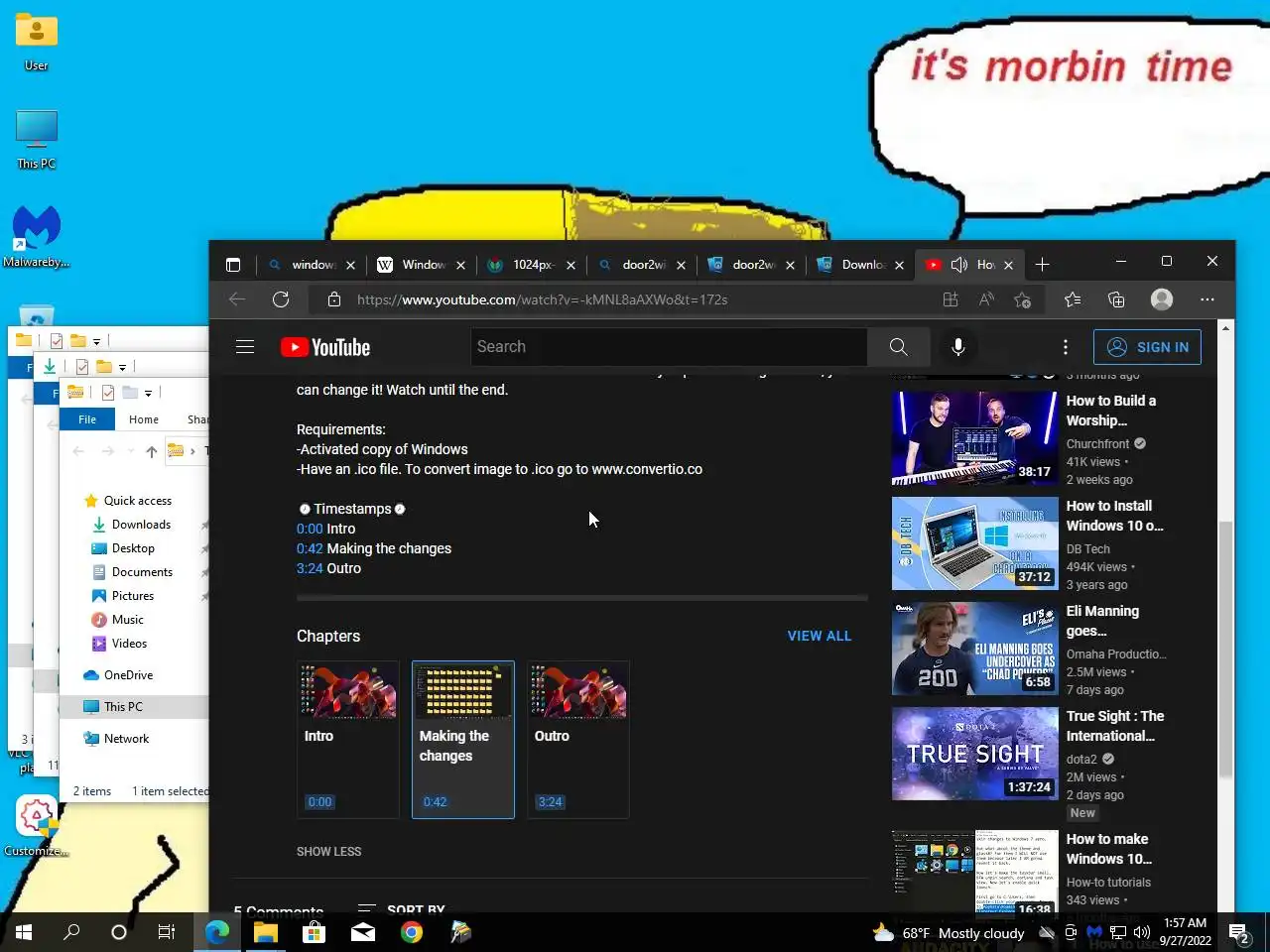Jump to the 3:24 Outro timestamp link
The width and height of the screenshot is (1270, 952).
pyautogui.click(x=310, y=568)
